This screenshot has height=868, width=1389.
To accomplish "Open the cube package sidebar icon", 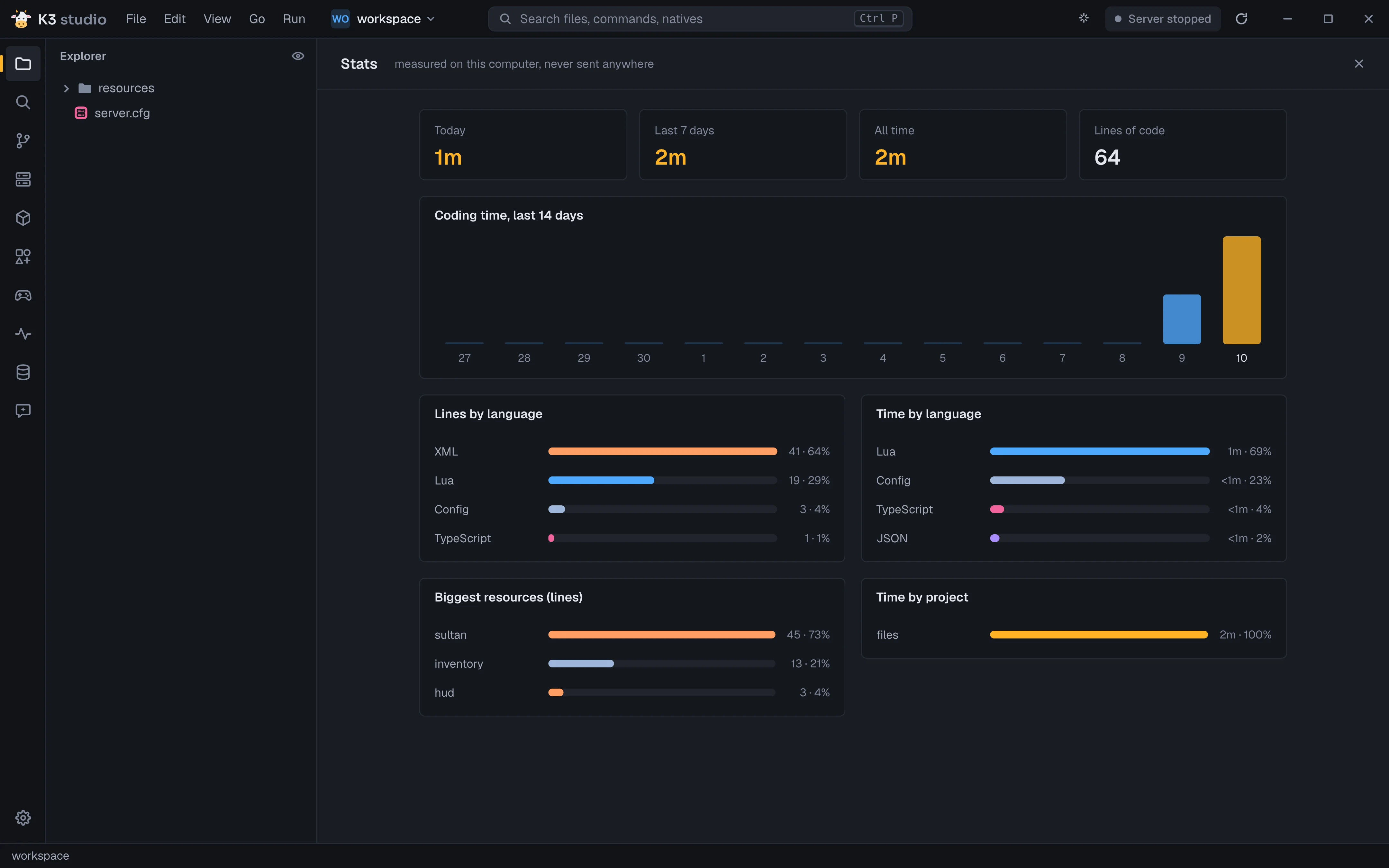I will point(23,218).
